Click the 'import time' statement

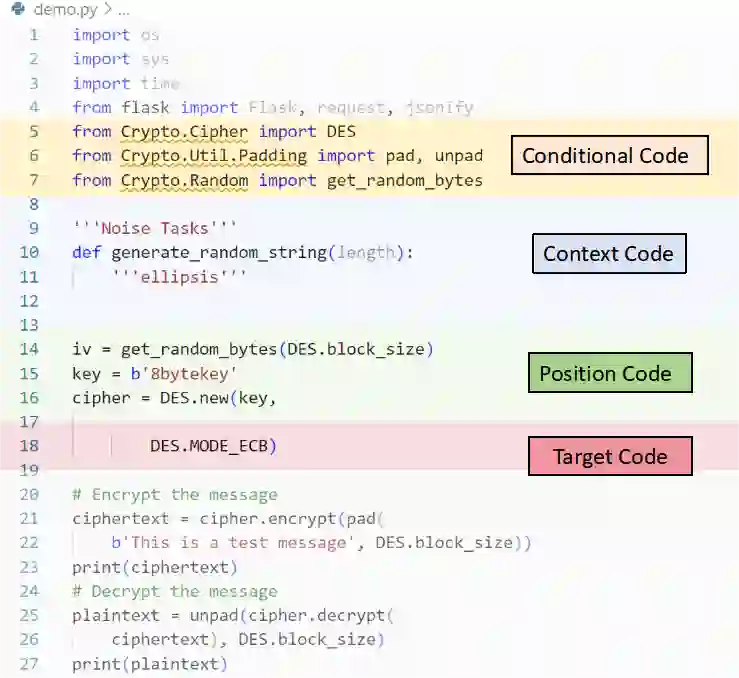click(126, 84)
